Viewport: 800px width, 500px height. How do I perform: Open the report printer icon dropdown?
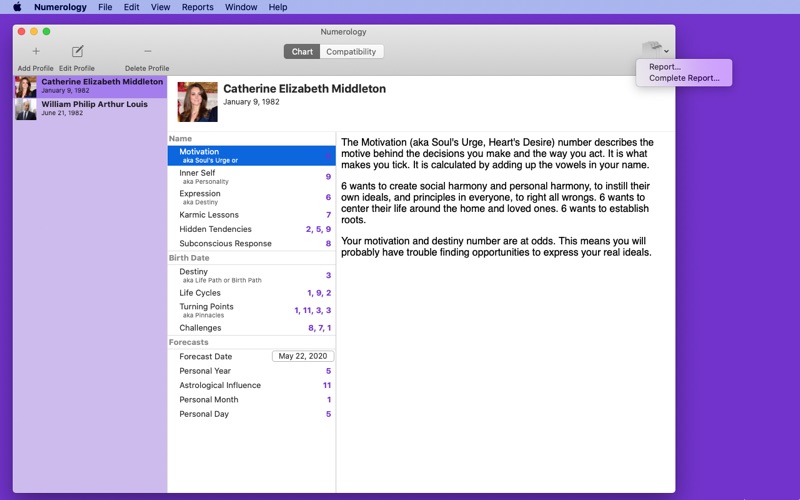click(x=655, y=51)
